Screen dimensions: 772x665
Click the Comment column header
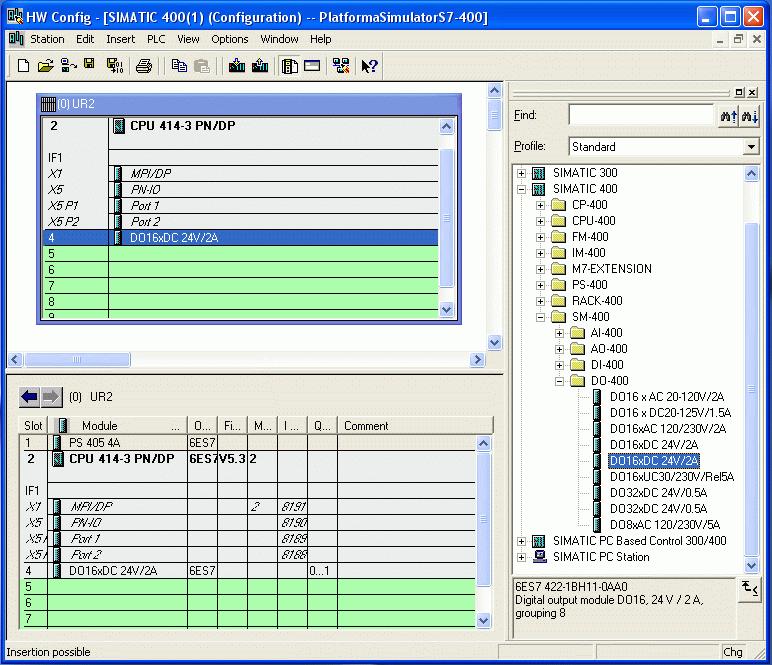(415, 425)
